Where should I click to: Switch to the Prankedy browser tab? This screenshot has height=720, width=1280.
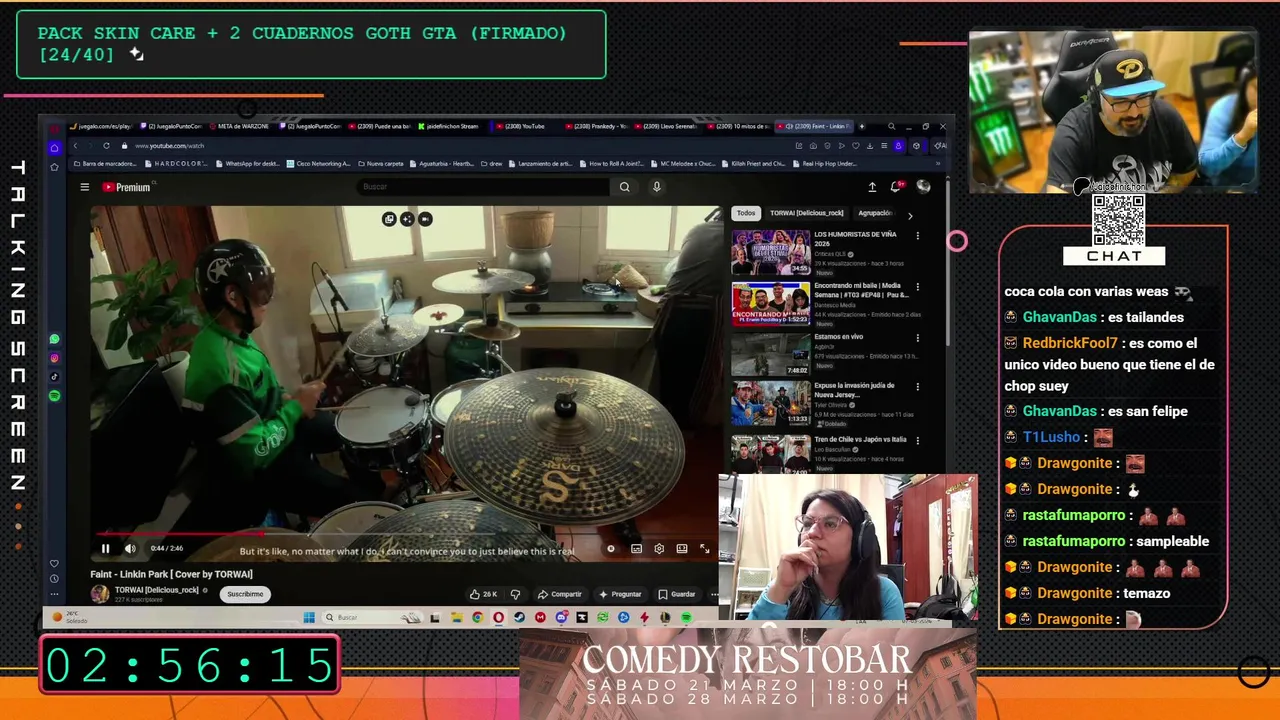coord(595,127)
